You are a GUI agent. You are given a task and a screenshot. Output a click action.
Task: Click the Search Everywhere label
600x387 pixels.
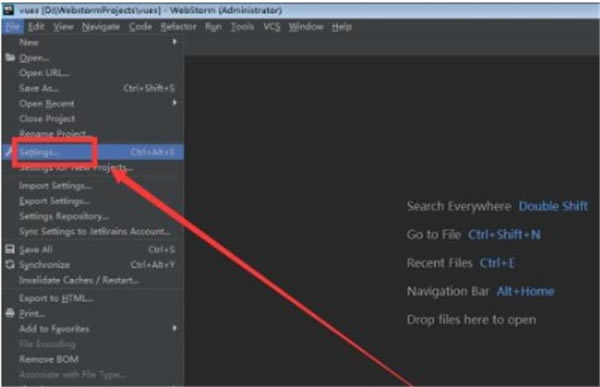coord(459,206)
